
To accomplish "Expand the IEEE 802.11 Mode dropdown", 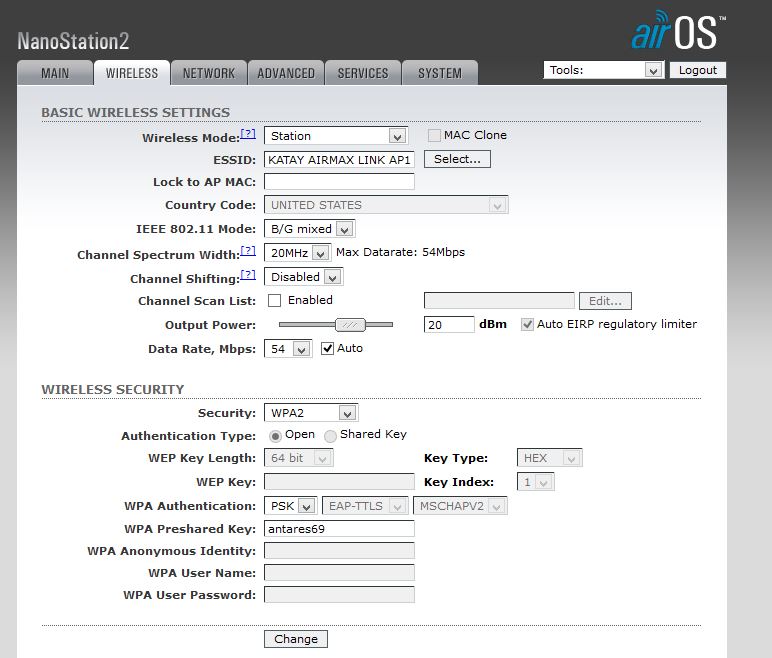I will tap(310, 229).
